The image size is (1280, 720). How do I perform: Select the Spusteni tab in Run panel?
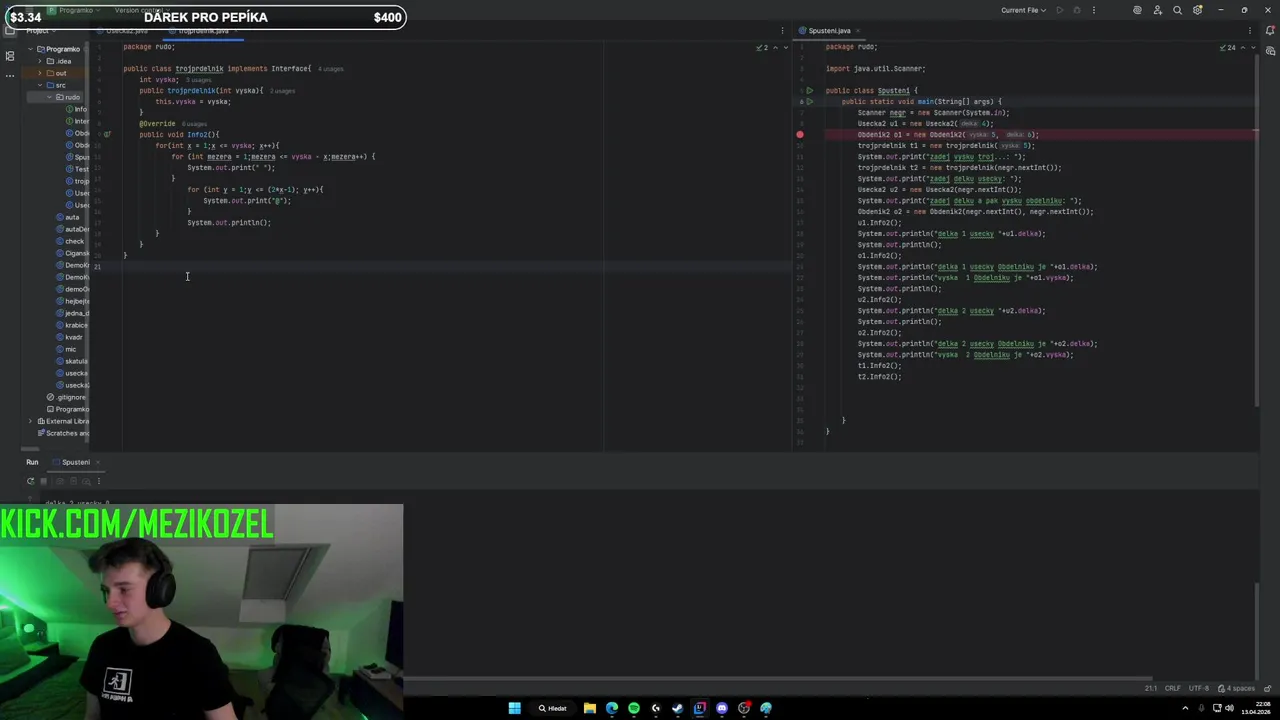pos(76,462)
